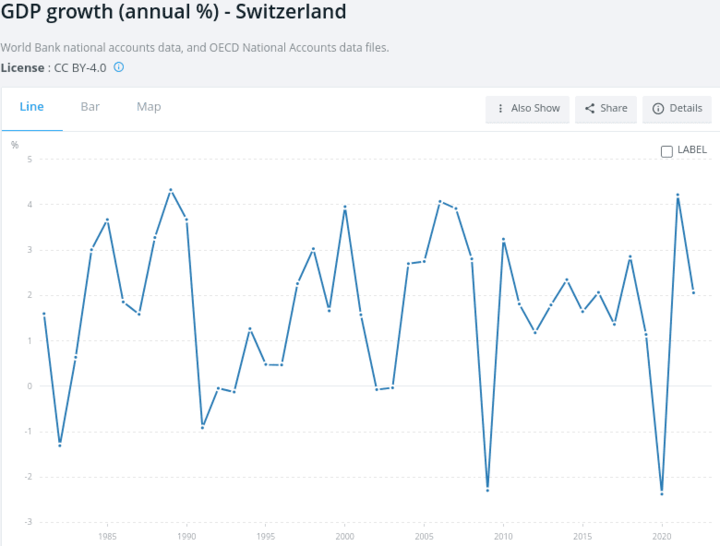Screen dimensions: 720x546
Task: Enable the LABEL checkbox
Action: pos(667,151)
